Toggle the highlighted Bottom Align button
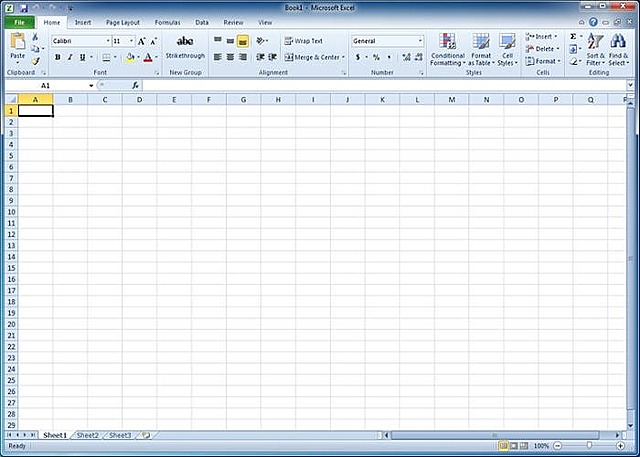 243,41
